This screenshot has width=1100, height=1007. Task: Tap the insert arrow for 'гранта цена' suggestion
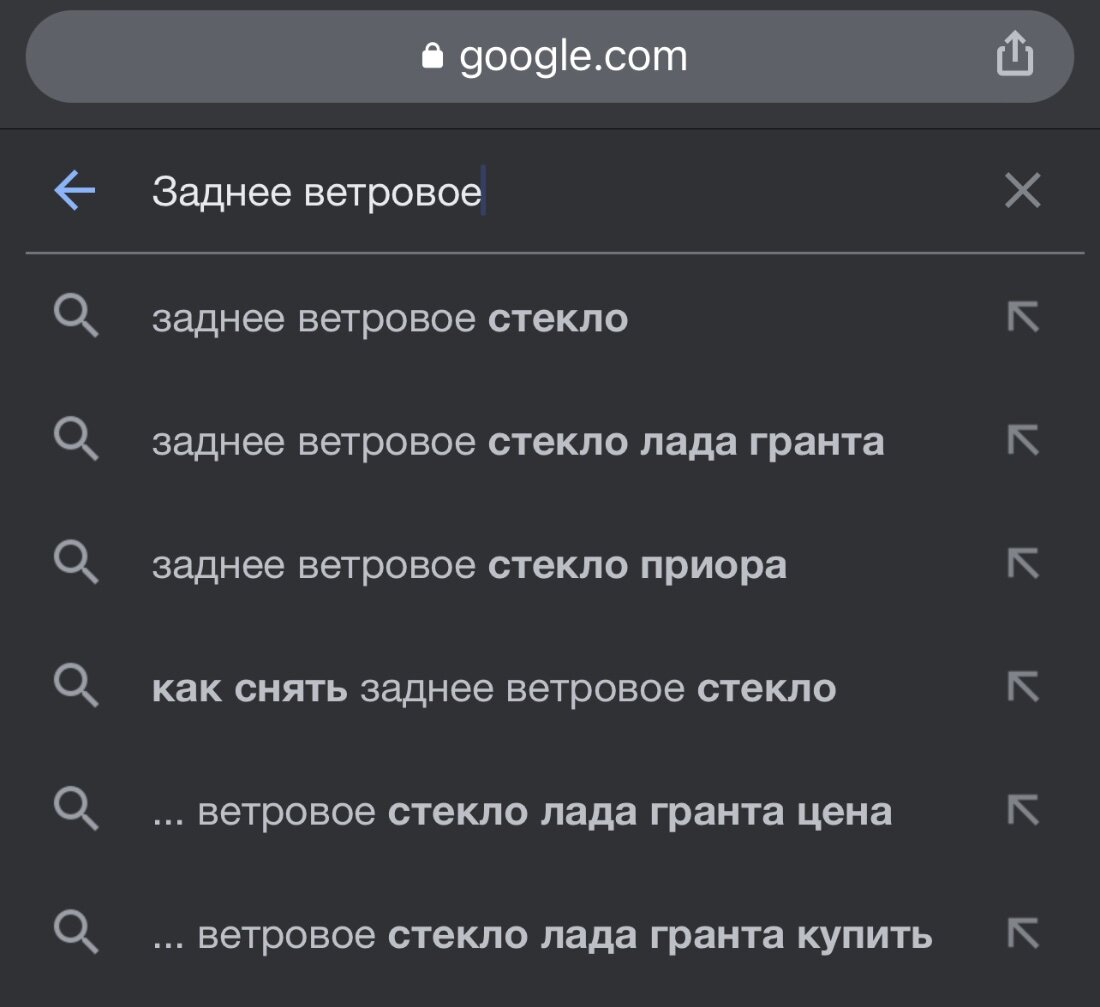pyautogui.click(x=1023, y=811)
